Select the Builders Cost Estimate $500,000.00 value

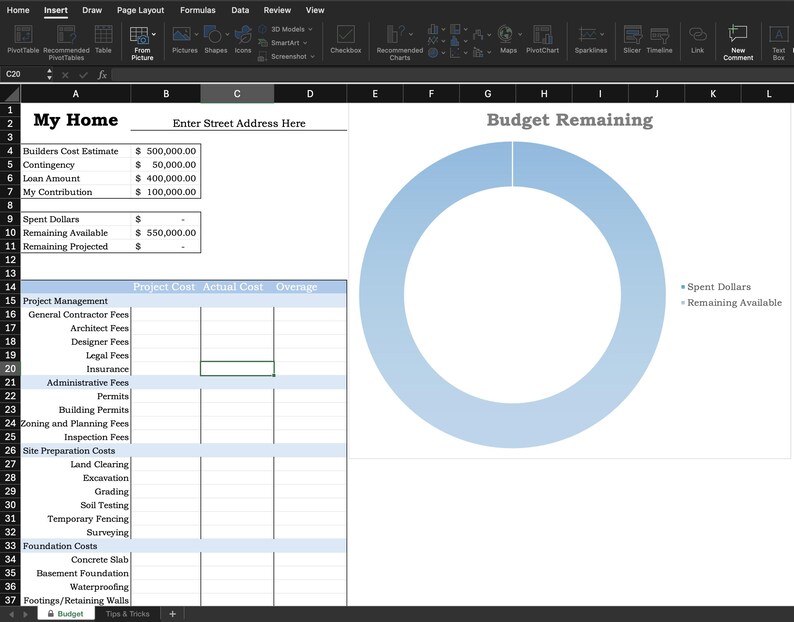[166, 151]
